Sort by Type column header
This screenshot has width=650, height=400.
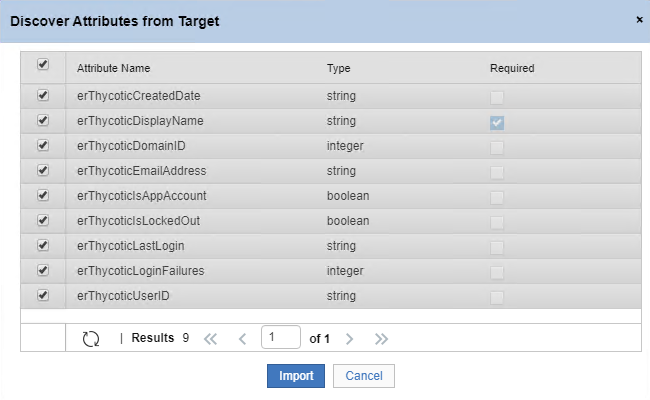coord(339,68)
